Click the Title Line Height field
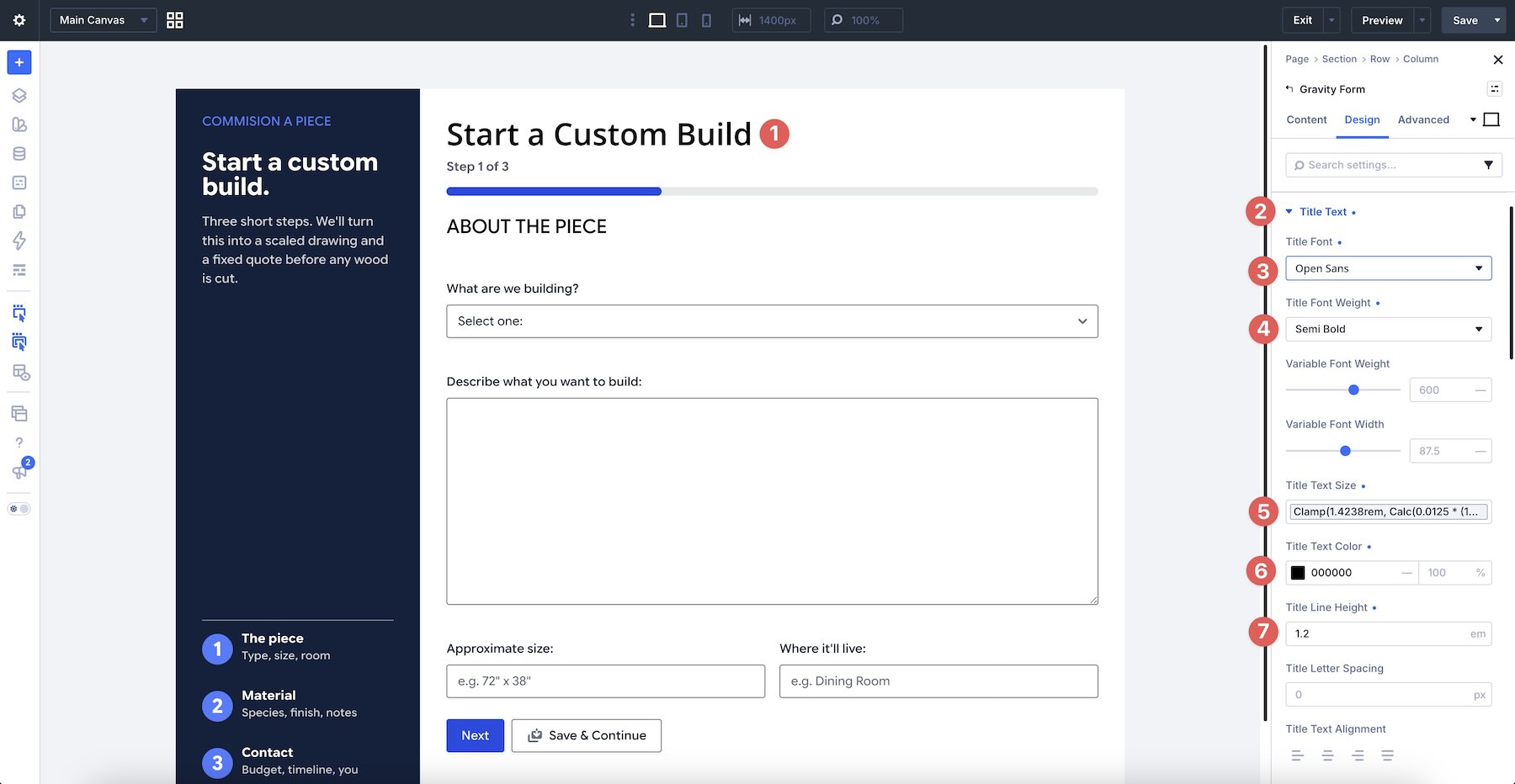The image size is (1515, 784). pyautogui.click(x=1389, y=633)
